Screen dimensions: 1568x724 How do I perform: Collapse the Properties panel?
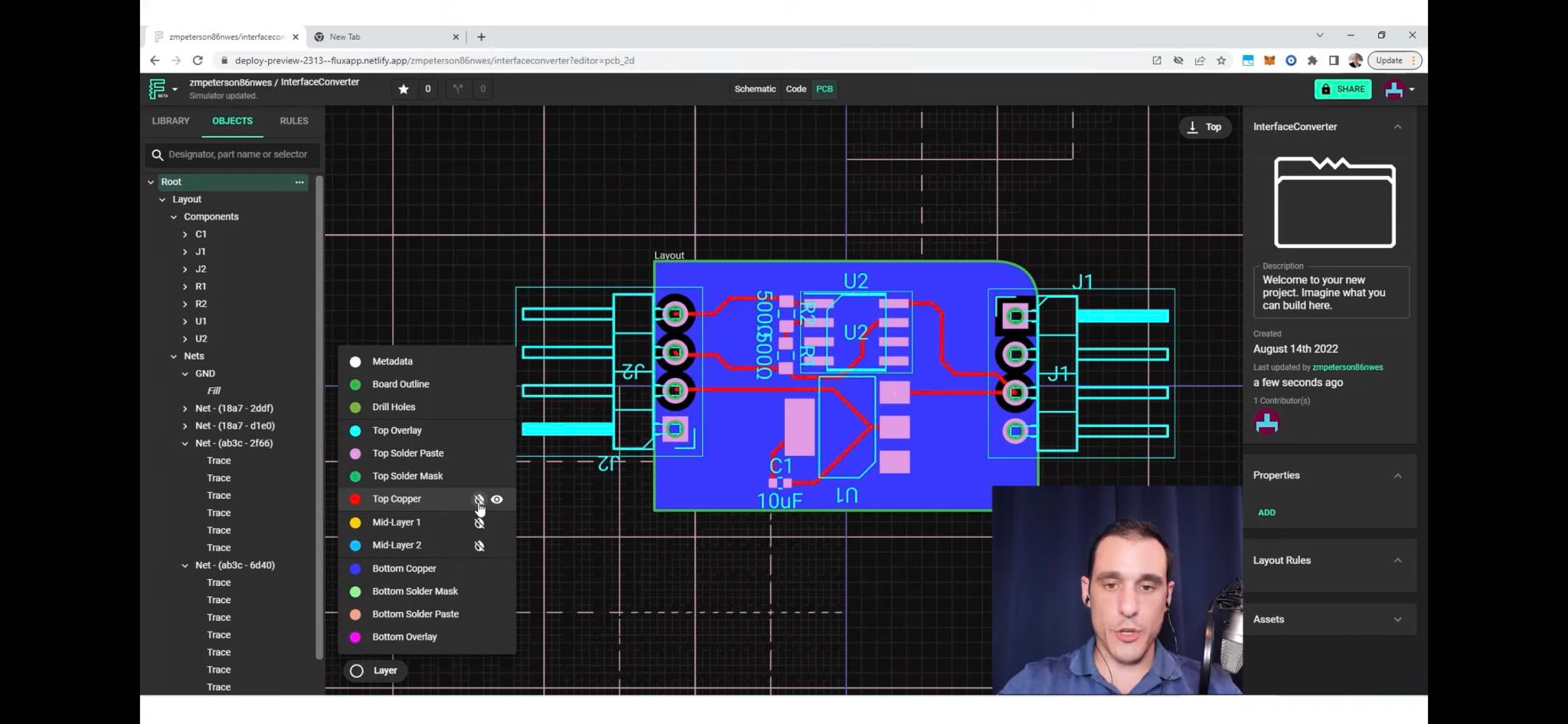(1397, 475)
